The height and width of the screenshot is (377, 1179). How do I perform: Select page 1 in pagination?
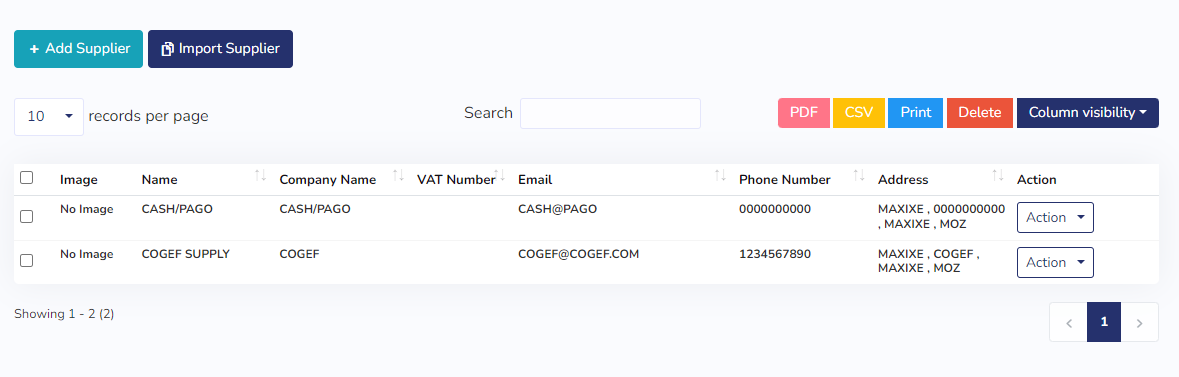[x=1104, y=322]
